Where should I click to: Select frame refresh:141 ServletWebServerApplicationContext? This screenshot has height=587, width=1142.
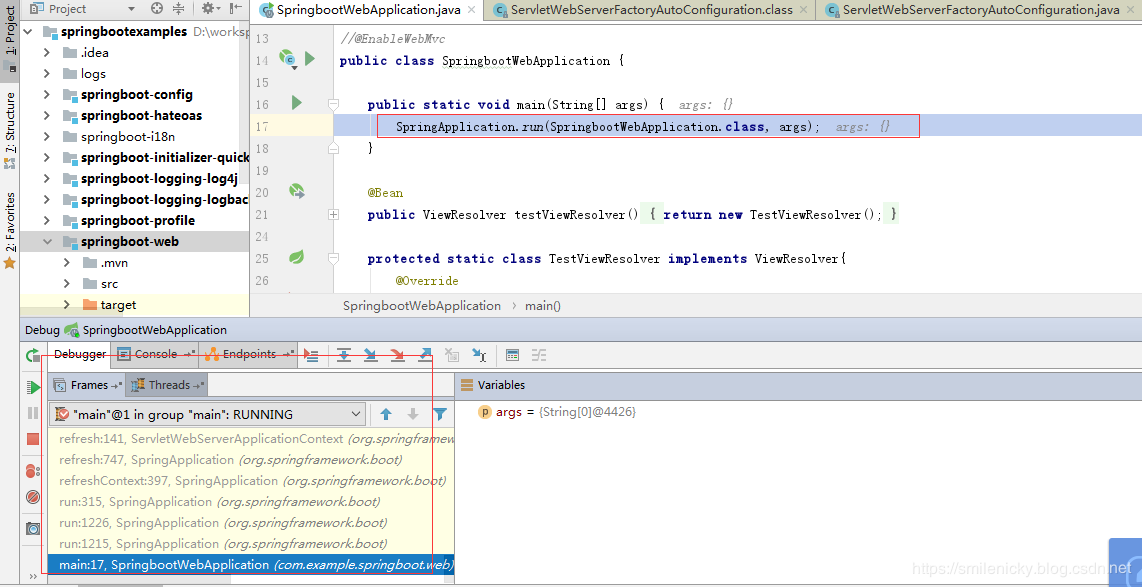click(251, 439)
